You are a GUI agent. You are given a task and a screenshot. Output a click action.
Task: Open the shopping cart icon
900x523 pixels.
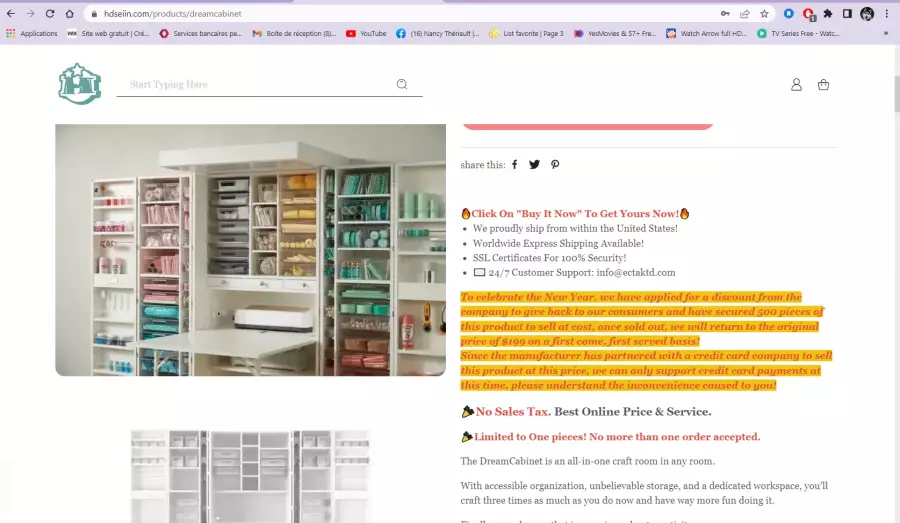tap(823, 85)
